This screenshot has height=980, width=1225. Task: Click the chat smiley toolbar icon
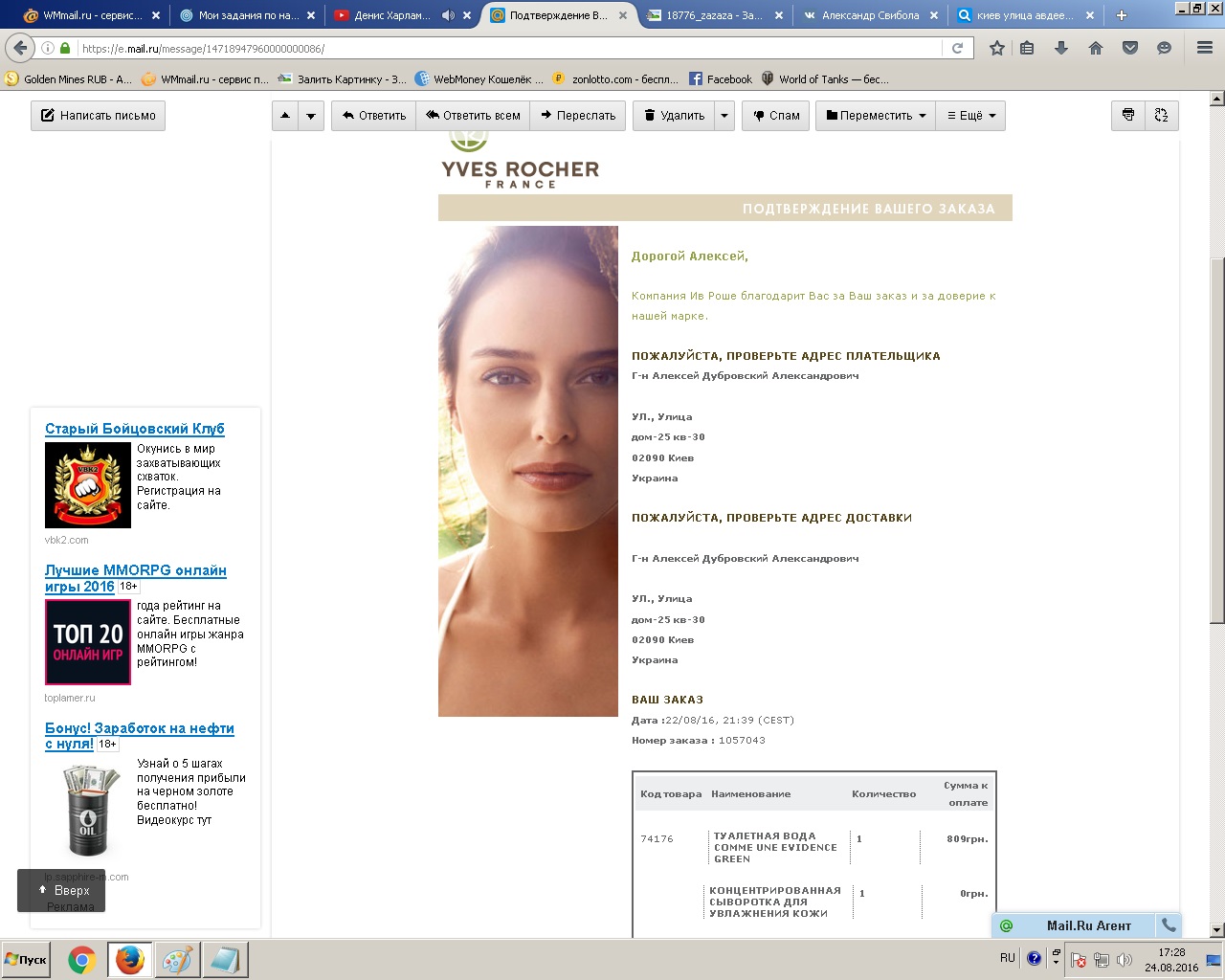click(1165, 48)
